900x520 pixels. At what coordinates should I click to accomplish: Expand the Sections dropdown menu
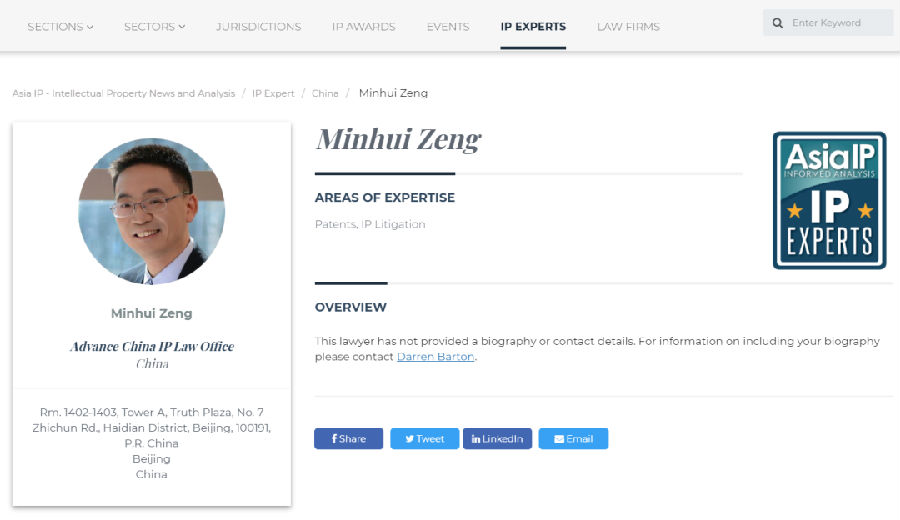pos(60,26)
